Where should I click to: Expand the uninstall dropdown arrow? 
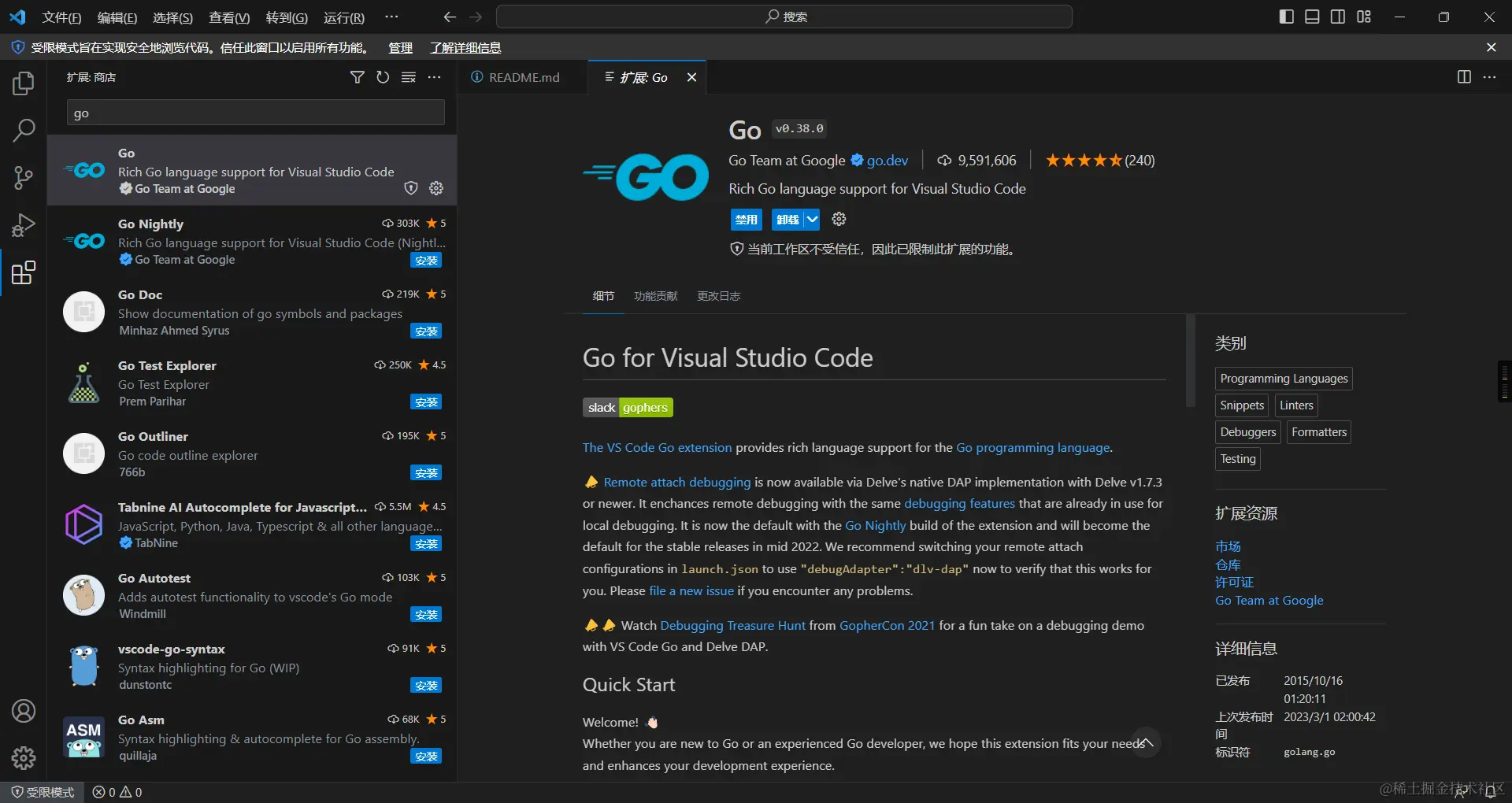[x=812, y=220]
